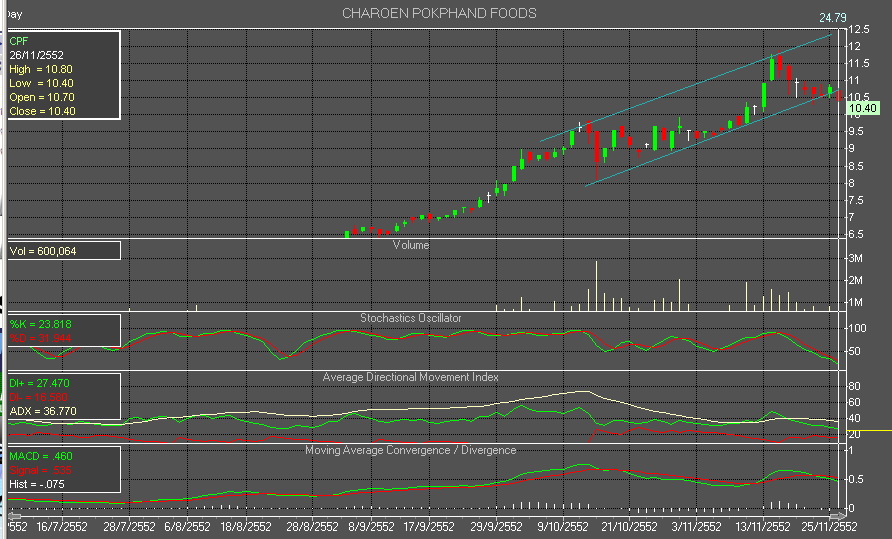Image resolution: width=892 pixels, height=539 pixels.
Task: Click the 2M volume axis label
Action: pyautogui.click(x=855, y=281)
